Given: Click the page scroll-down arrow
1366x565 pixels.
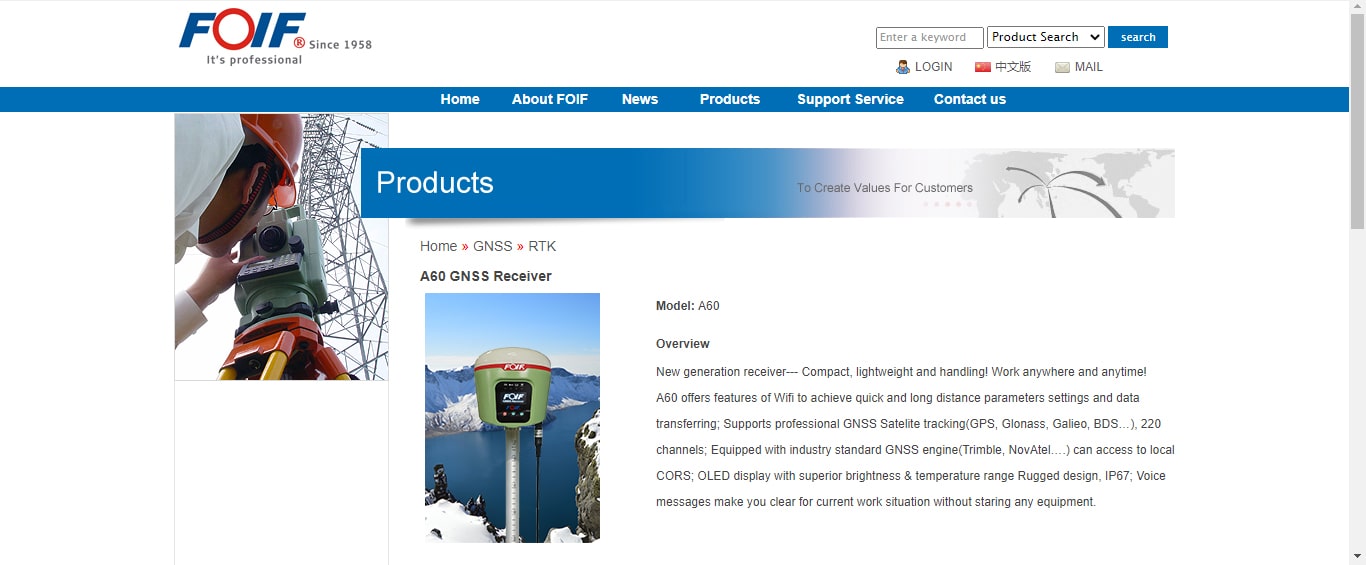Looking at the screenshot, I should 1357,556.
